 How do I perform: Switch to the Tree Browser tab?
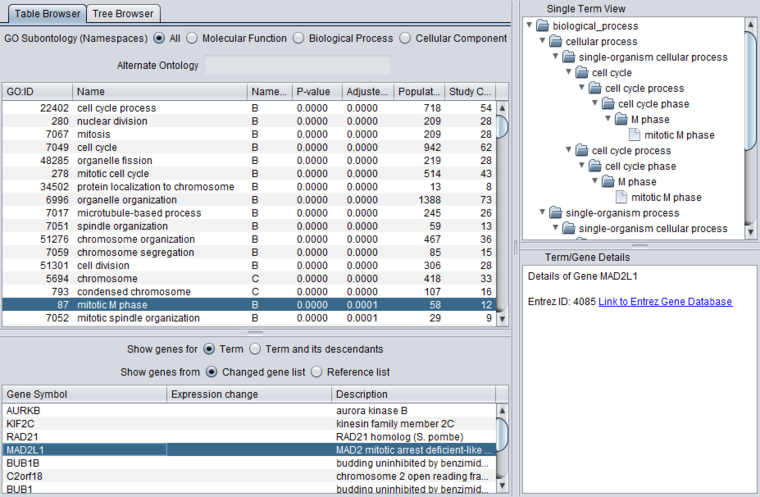point(124,12)
